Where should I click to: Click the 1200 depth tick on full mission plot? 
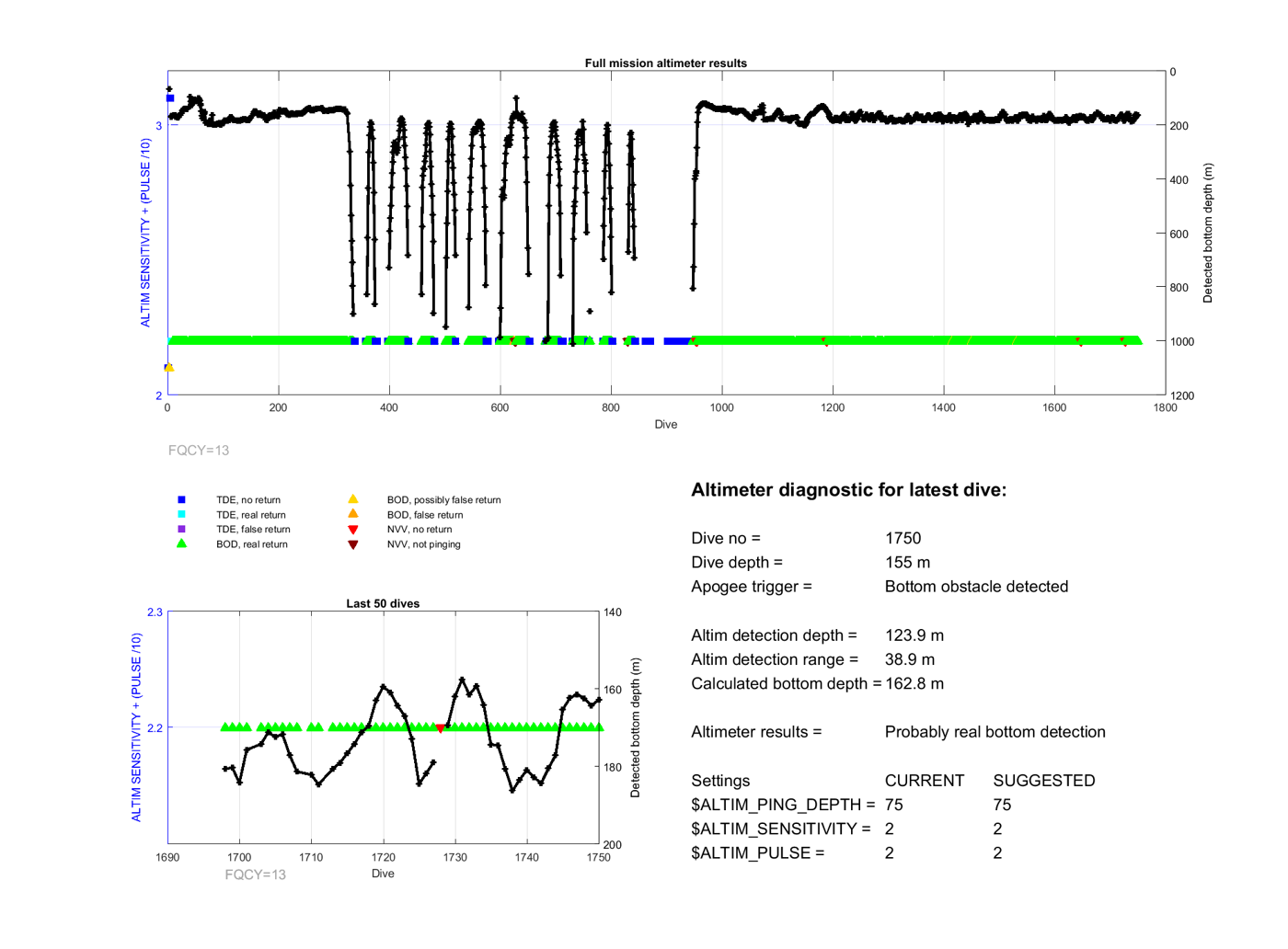[1181, 395]
